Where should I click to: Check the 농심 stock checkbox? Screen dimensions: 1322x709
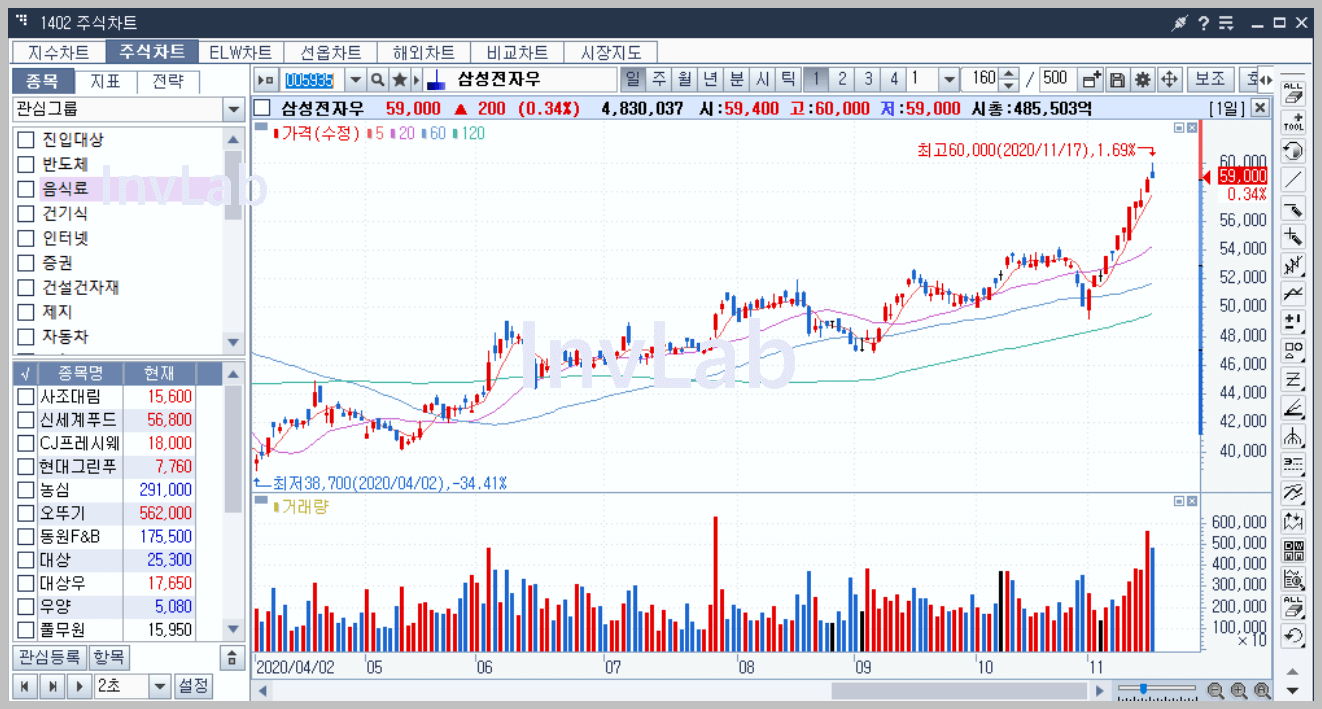26,490
